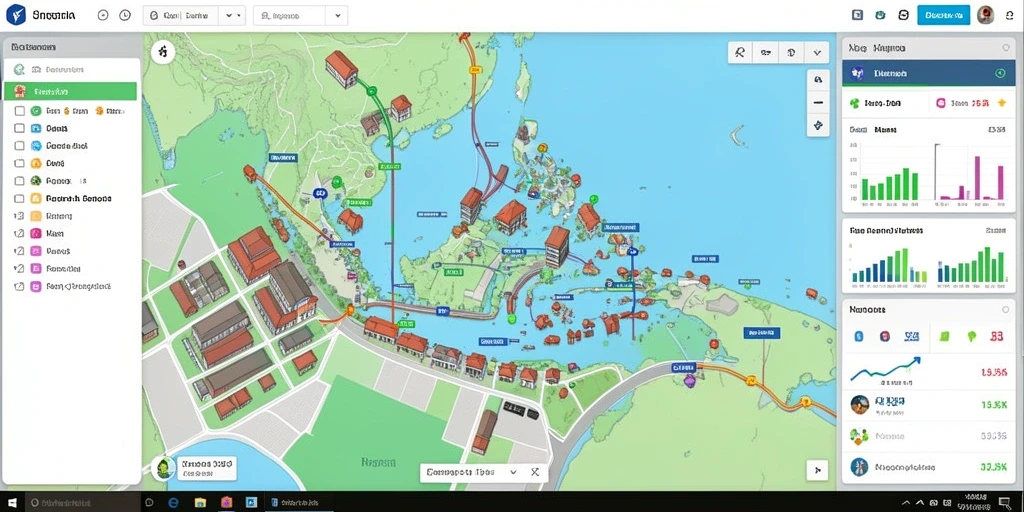Click the round locate button at map top-left

coord(163,52)
